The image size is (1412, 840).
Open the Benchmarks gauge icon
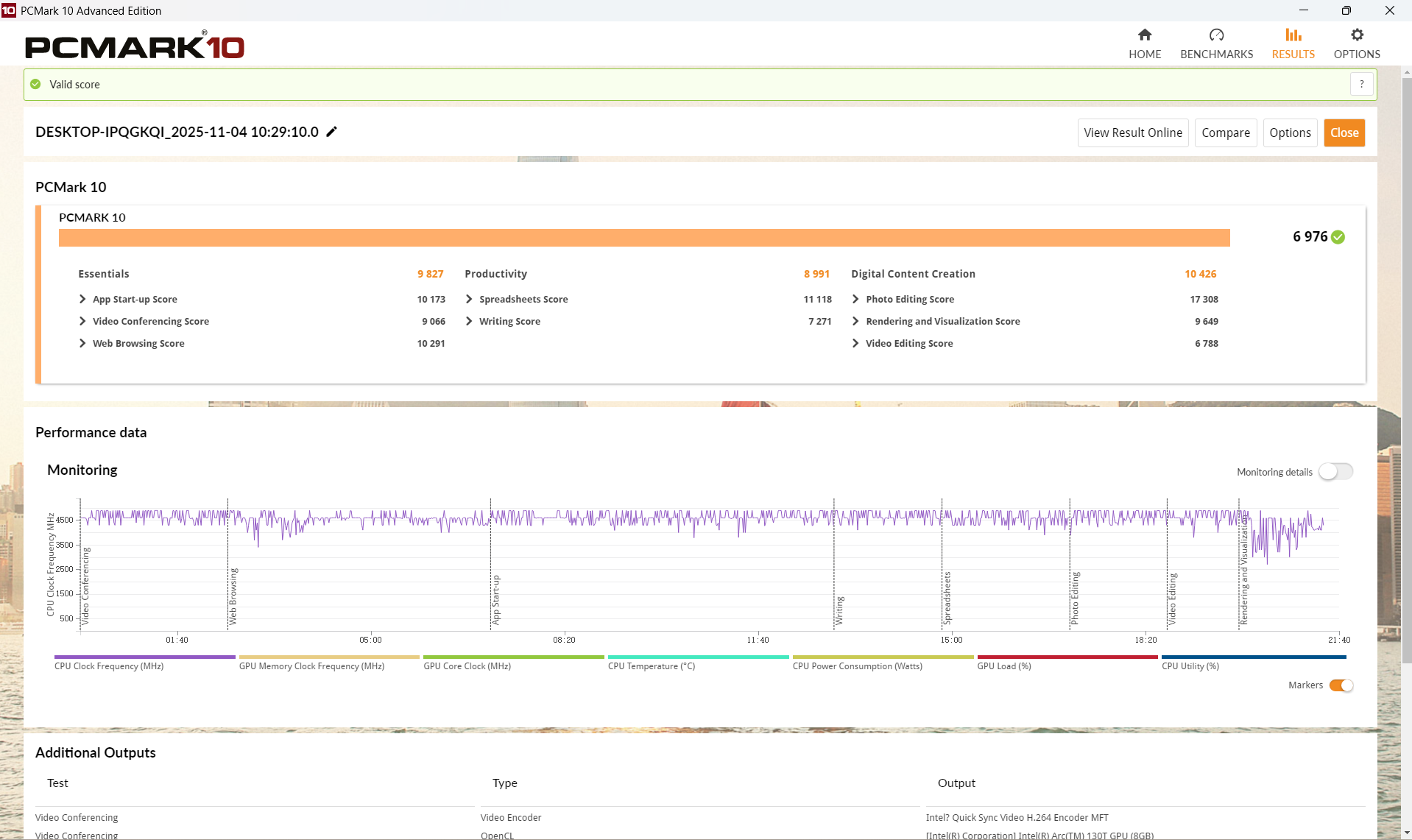[1216, 35]
